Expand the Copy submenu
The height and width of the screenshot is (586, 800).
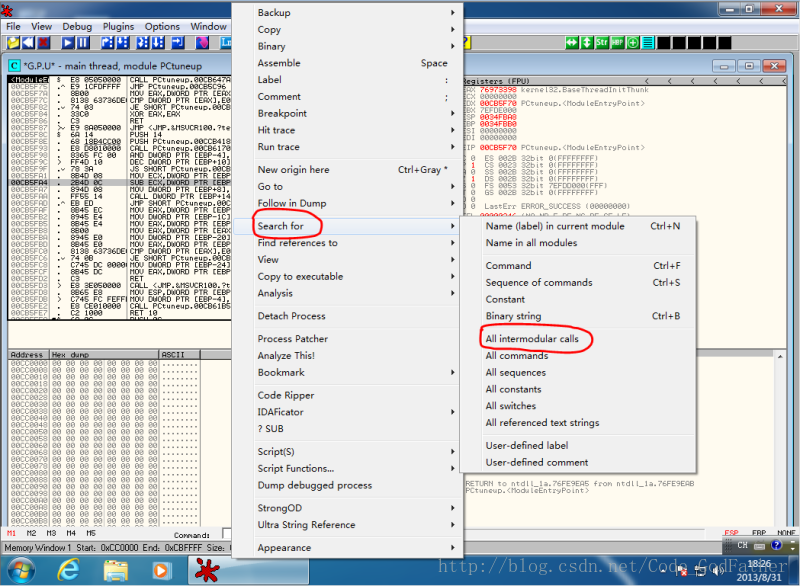coord(347,30)
